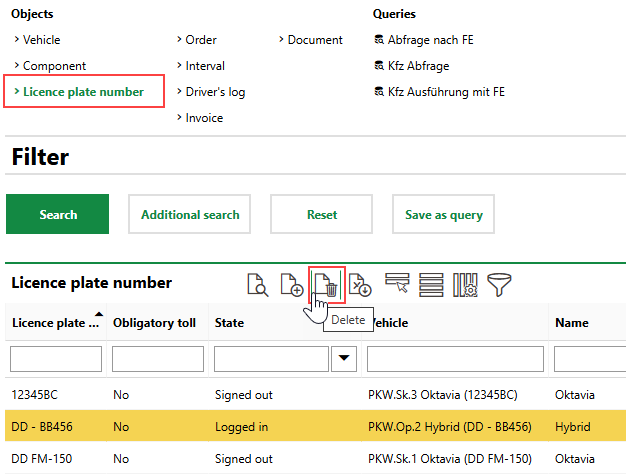Open the column settings gear icon
This screenshot has height=475, width=626.
(466, 285)
